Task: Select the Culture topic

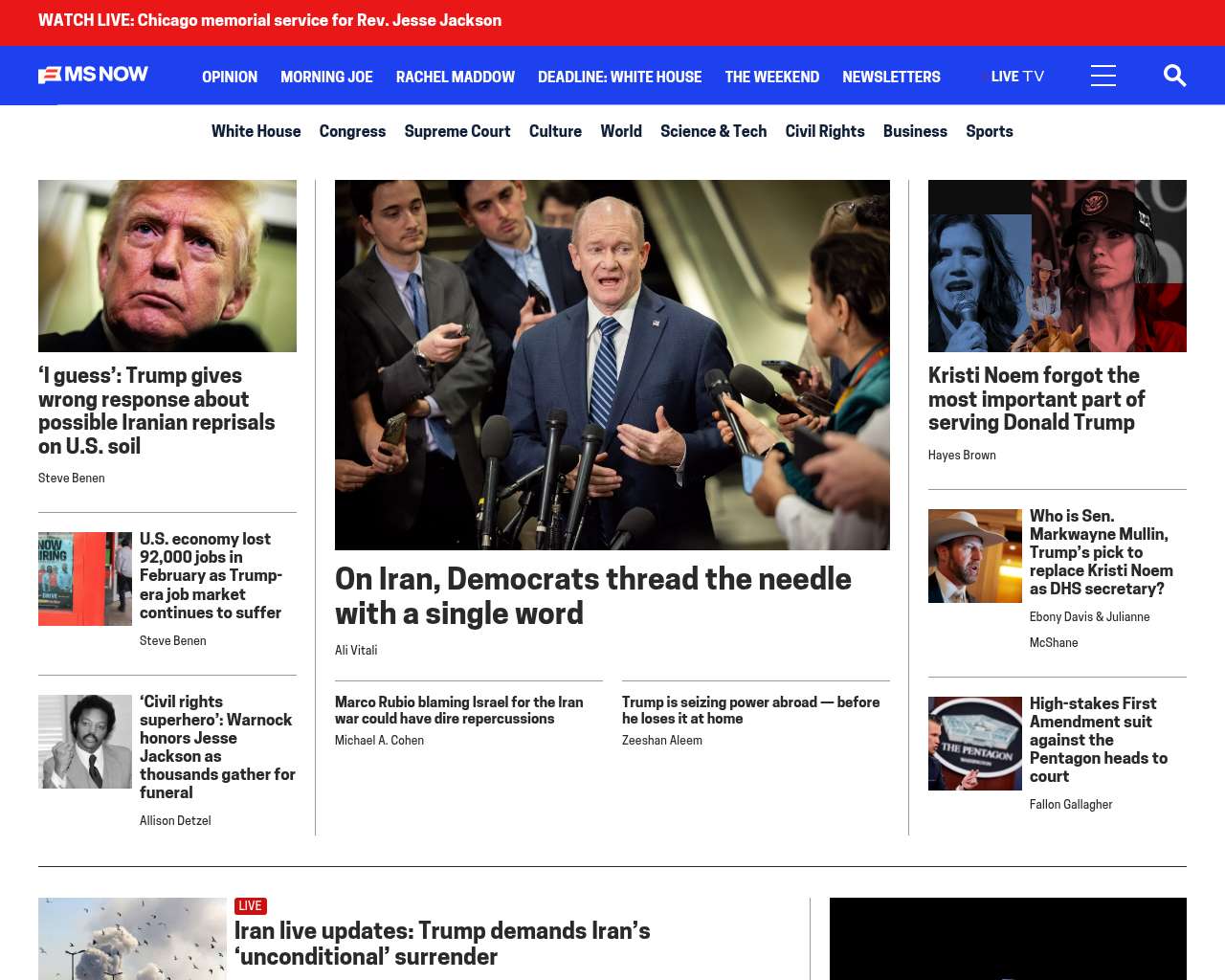Action: coord(555,131)
